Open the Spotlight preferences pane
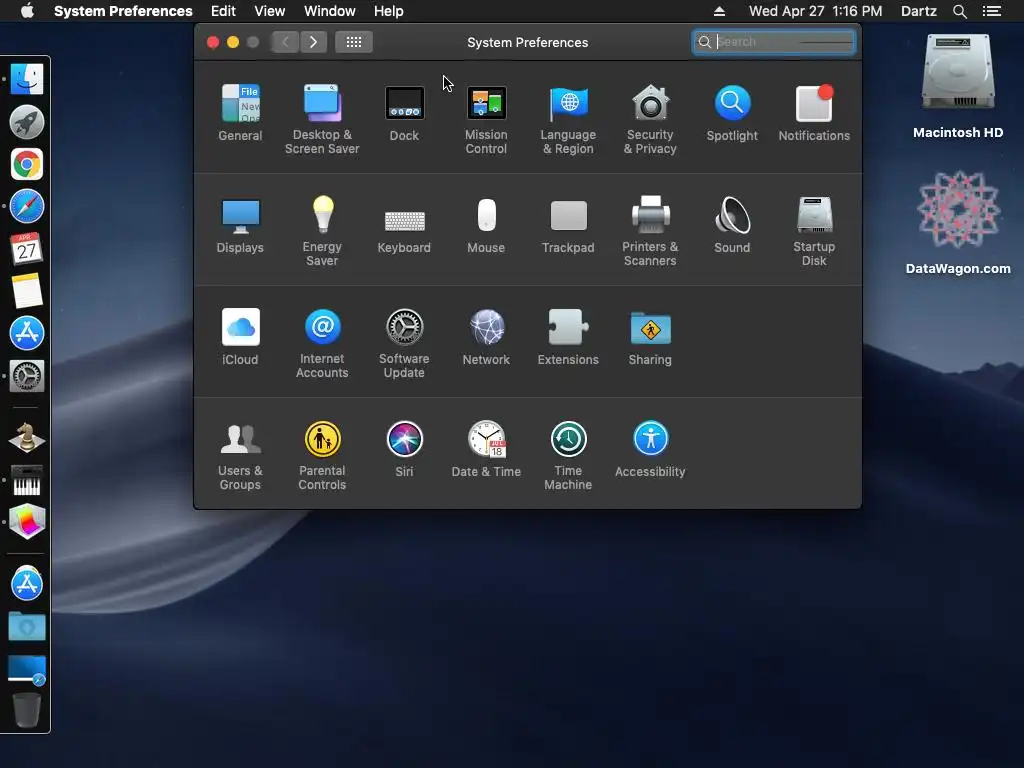This screenshot has height=768, width=1024. [732, 113]
